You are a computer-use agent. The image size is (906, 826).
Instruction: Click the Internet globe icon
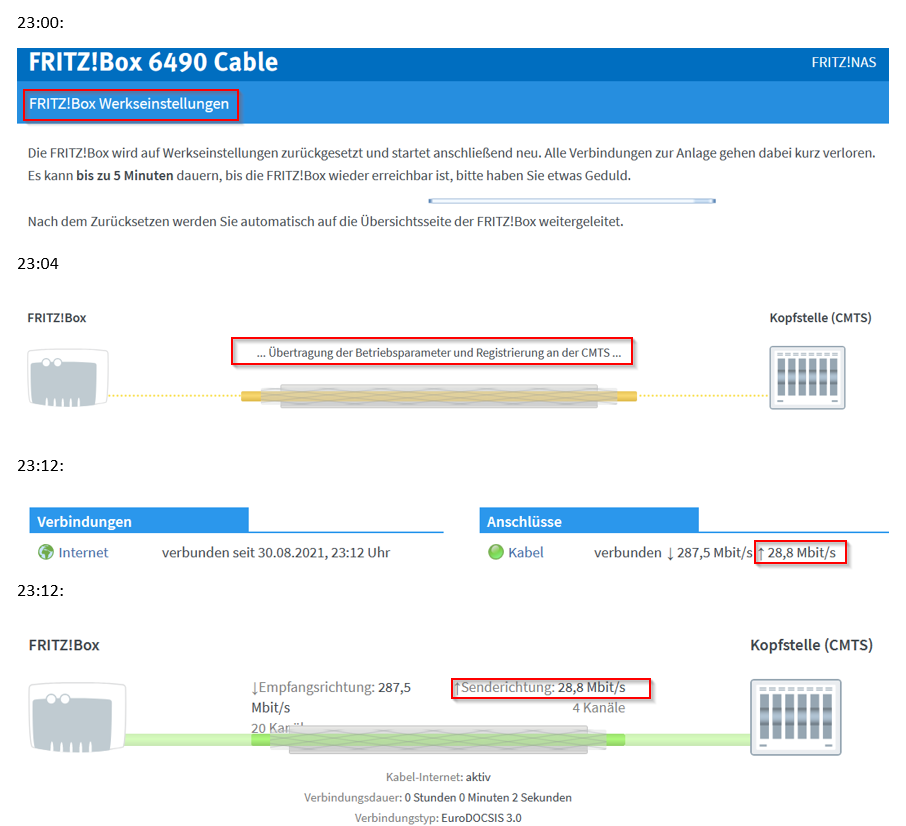pos(46,552)
